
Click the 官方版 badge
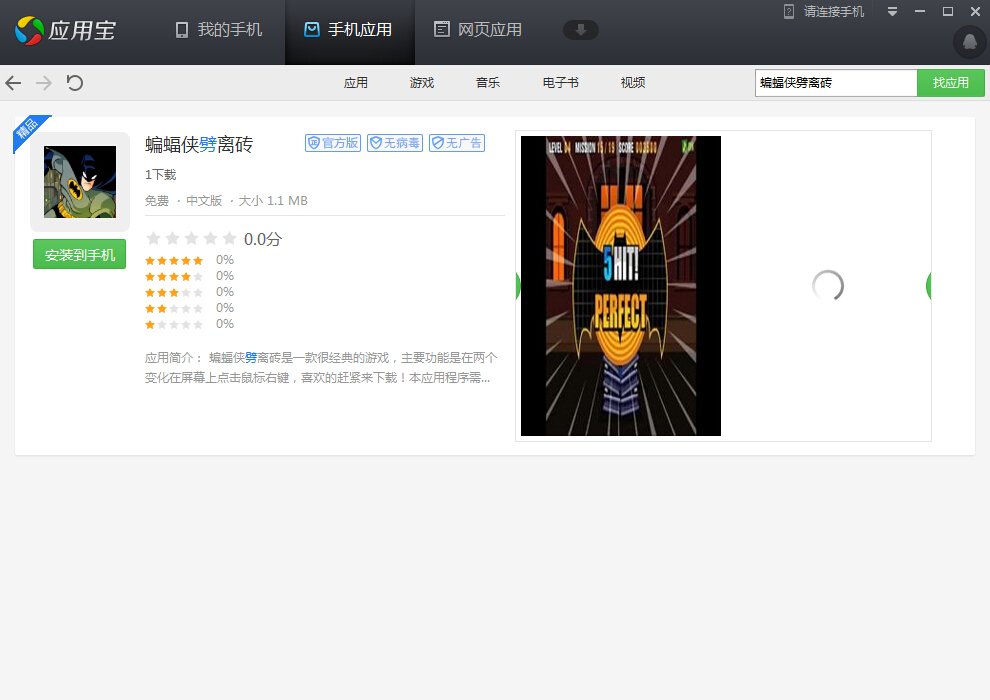[333, 143]
